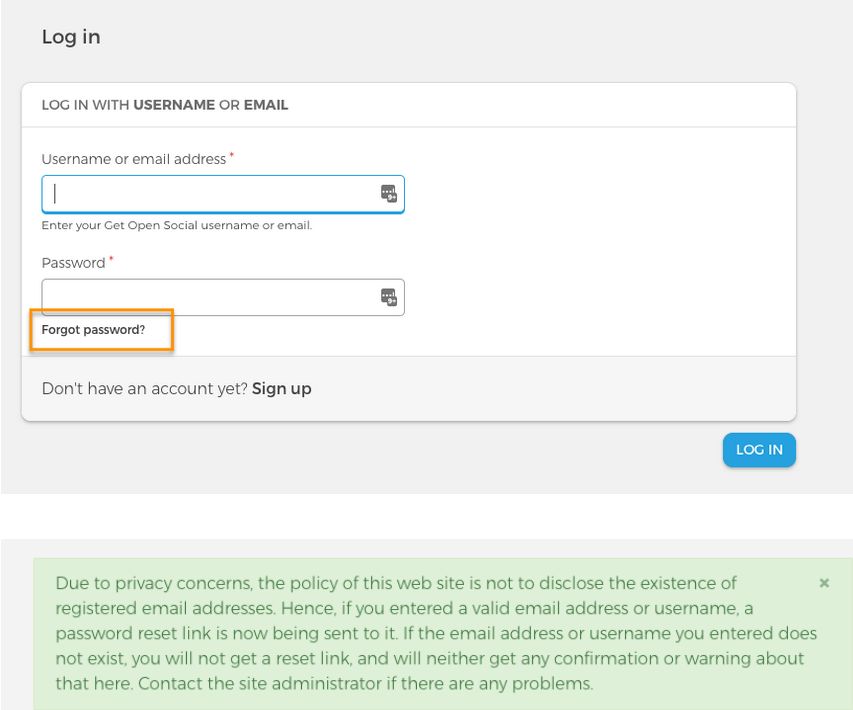Click the Username or email address label

pyautogui.click(x=134, y=159)
